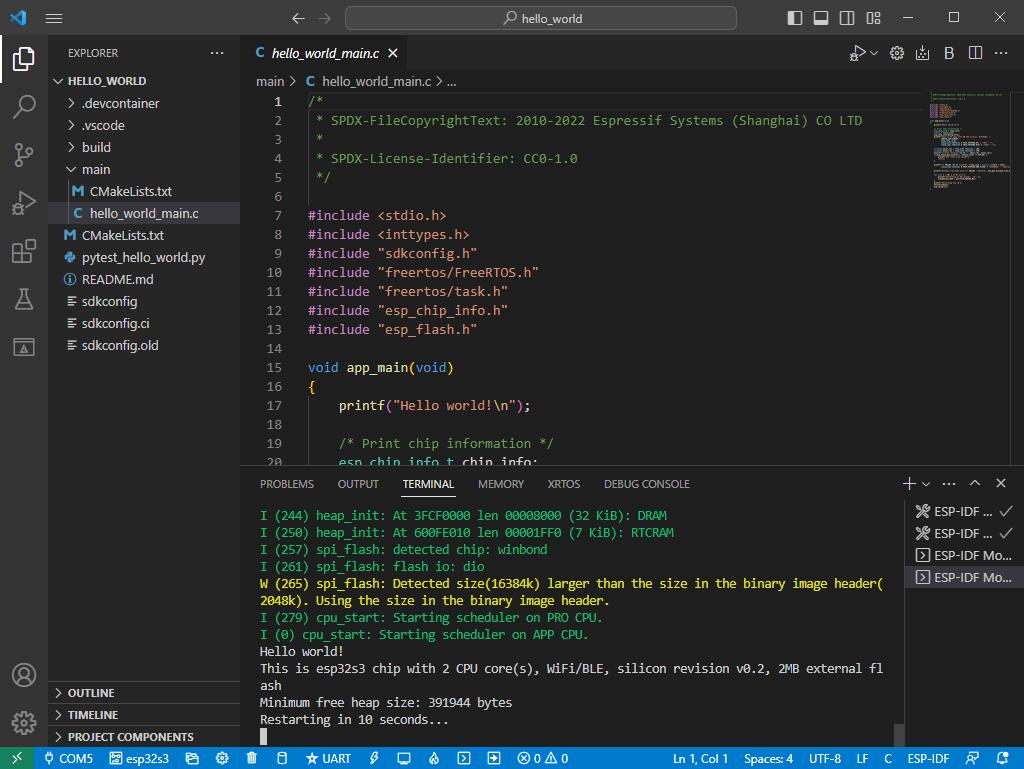Click the hello_world command center search box
Viewport: 1024px width, 769px height.
click(541, 18)
